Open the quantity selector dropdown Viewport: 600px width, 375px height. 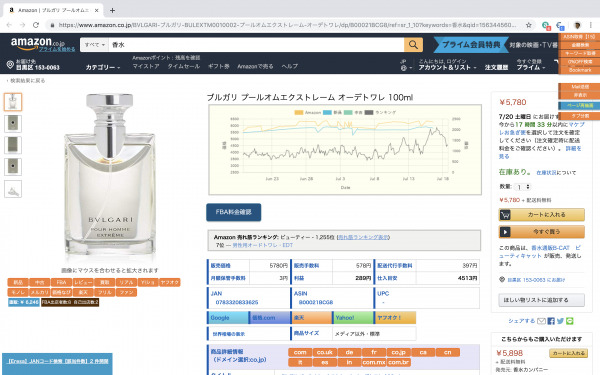pos(523,187)
